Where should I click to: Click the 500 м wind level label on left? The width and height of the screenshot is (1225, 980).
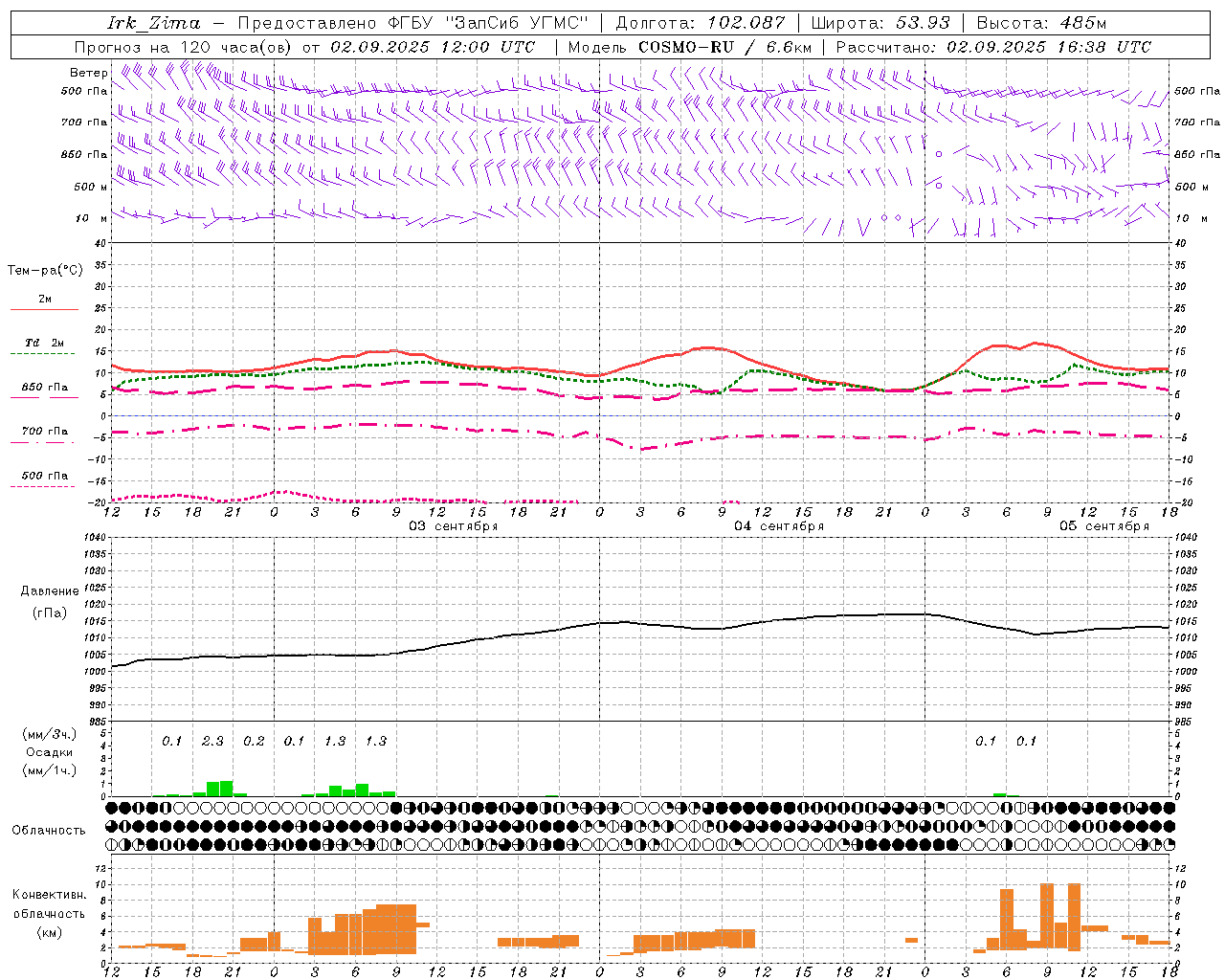coord(91,187)
